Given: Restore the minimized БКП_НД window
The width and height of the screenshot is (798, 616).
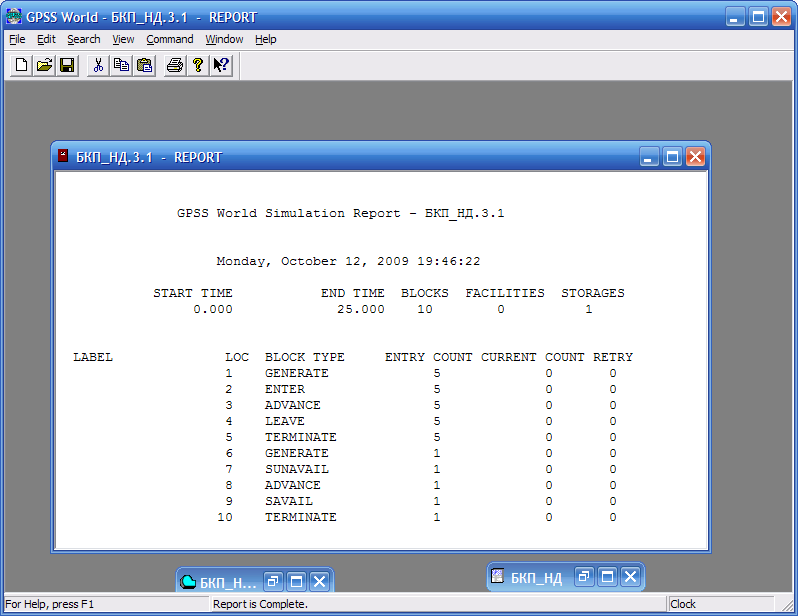Looking at the screenshot, I should (584, 576).
